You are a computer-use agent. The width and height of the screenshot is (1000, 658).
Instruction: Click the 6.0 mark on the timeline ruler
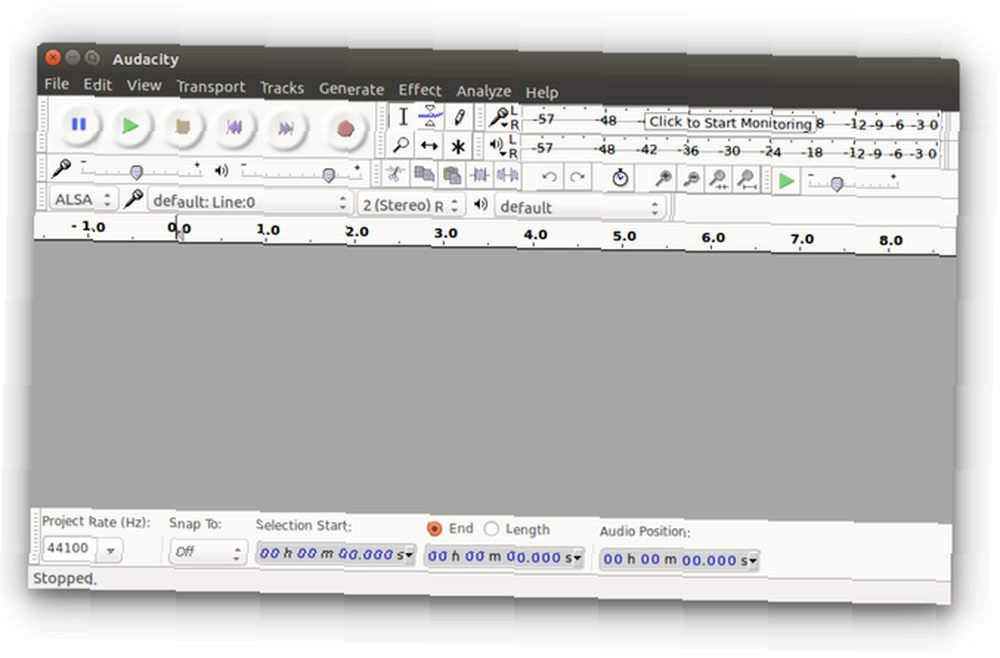coord(713,238)
